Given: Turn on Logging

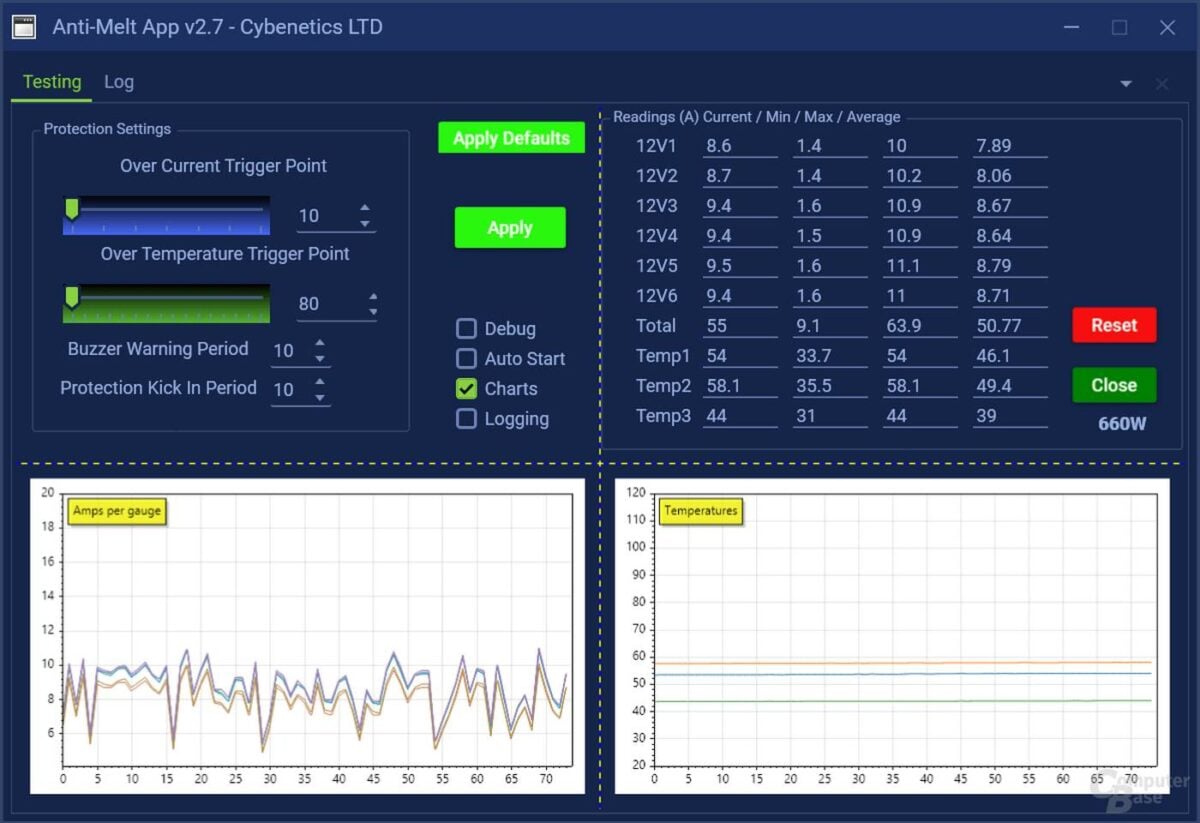Looking at the screenshot, I should (x=466, y=419).
